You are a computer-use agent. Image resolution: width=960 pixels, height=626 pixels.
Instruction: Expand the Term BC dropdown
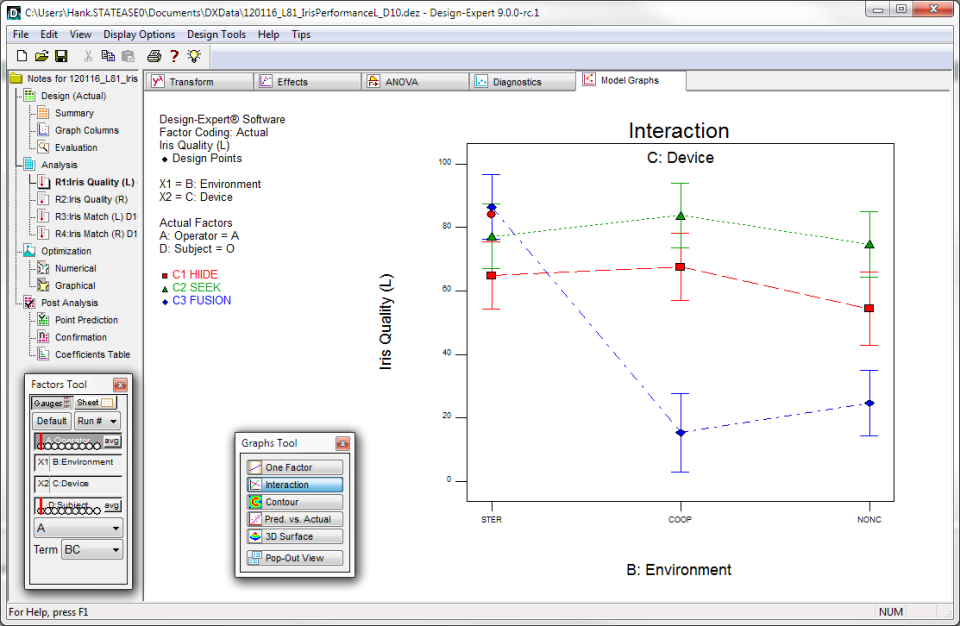[92, 550]
